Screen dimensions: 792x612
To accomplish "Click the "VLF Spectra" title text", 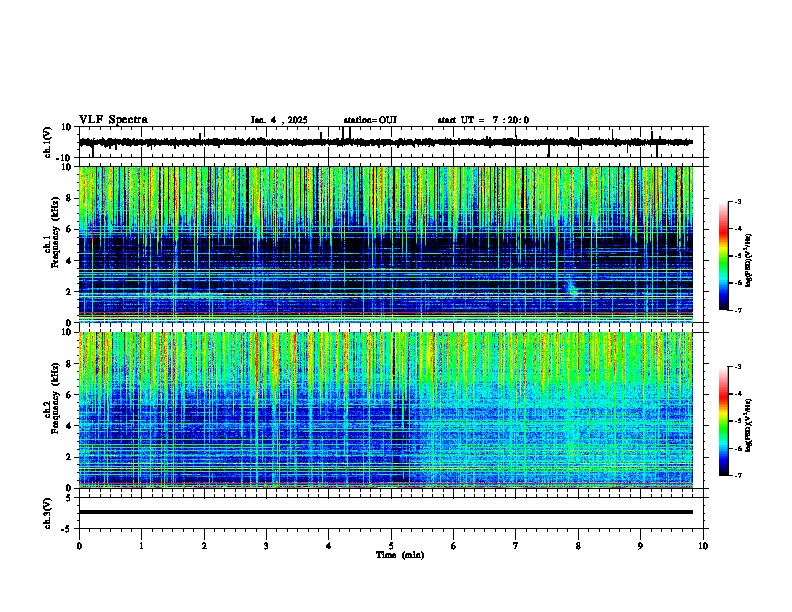I will click(x=113, y=120).
